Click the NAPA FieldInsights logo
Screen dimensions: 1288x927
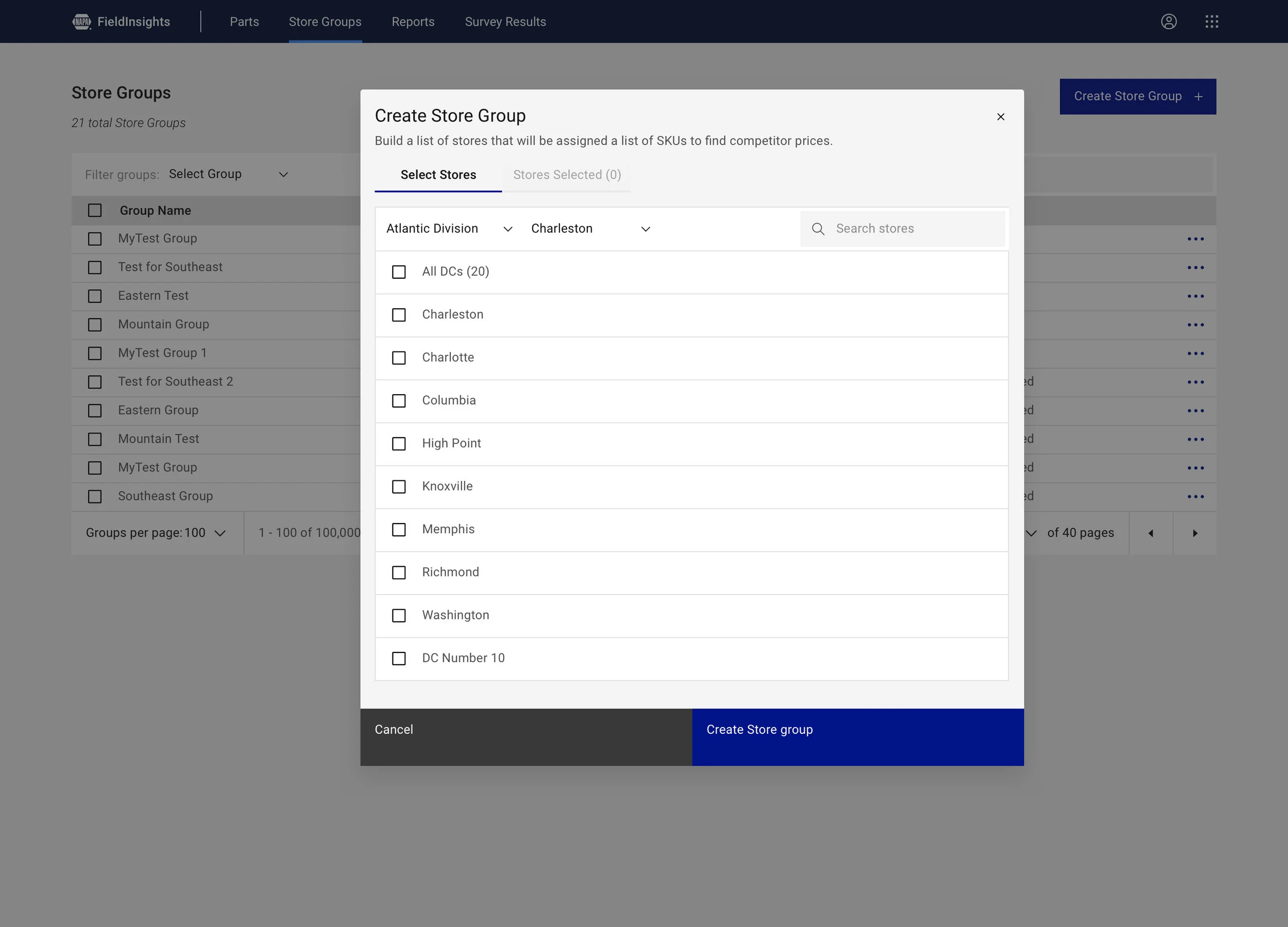pos(122,22)
